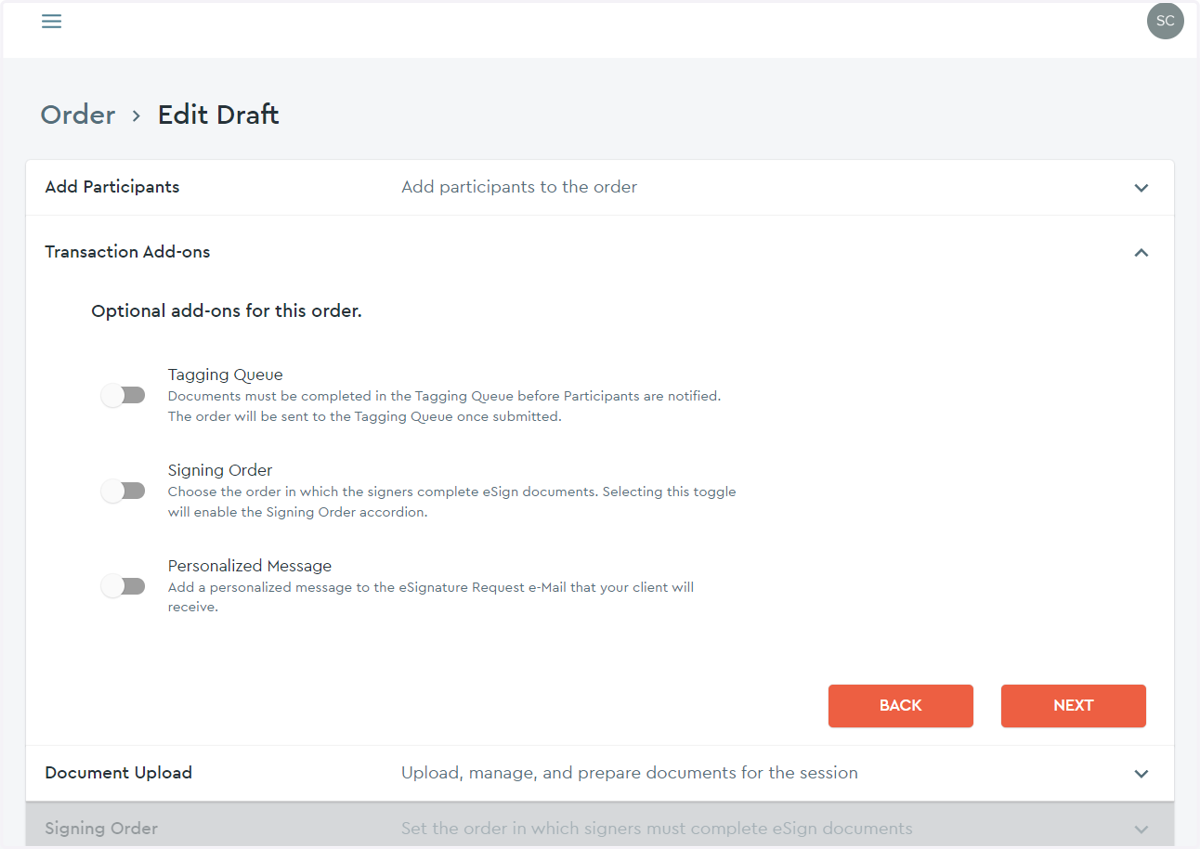The height and width of the screenshot is (849, 1200).
Task: Expand the Add Participants section chevron
Action: (x=1141, y=188)
